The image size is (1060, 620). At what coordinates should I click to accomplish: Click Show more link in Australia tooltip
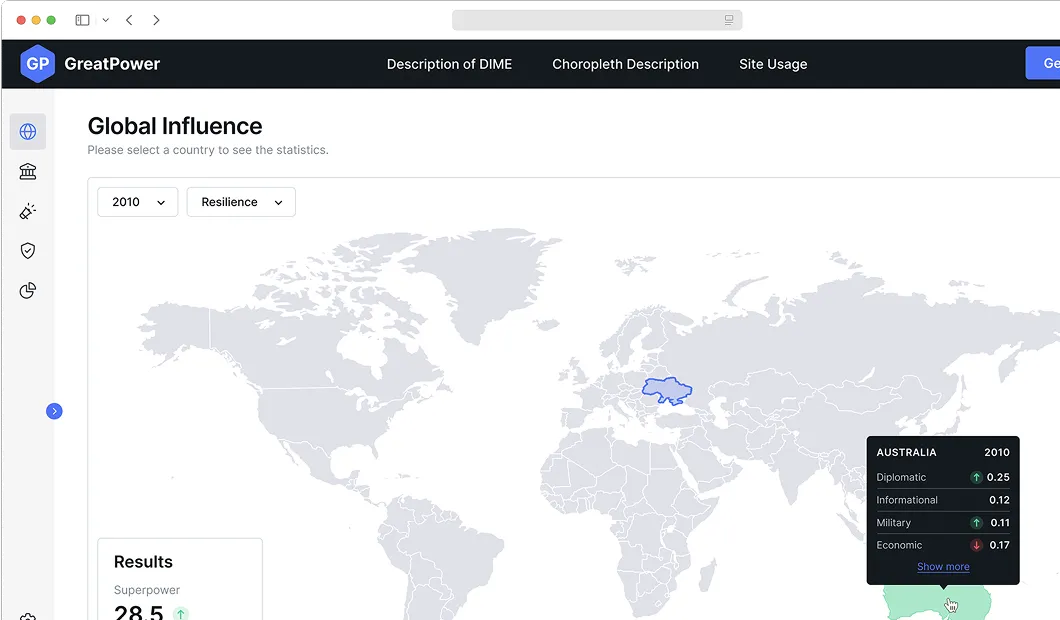tap(943, 567)
